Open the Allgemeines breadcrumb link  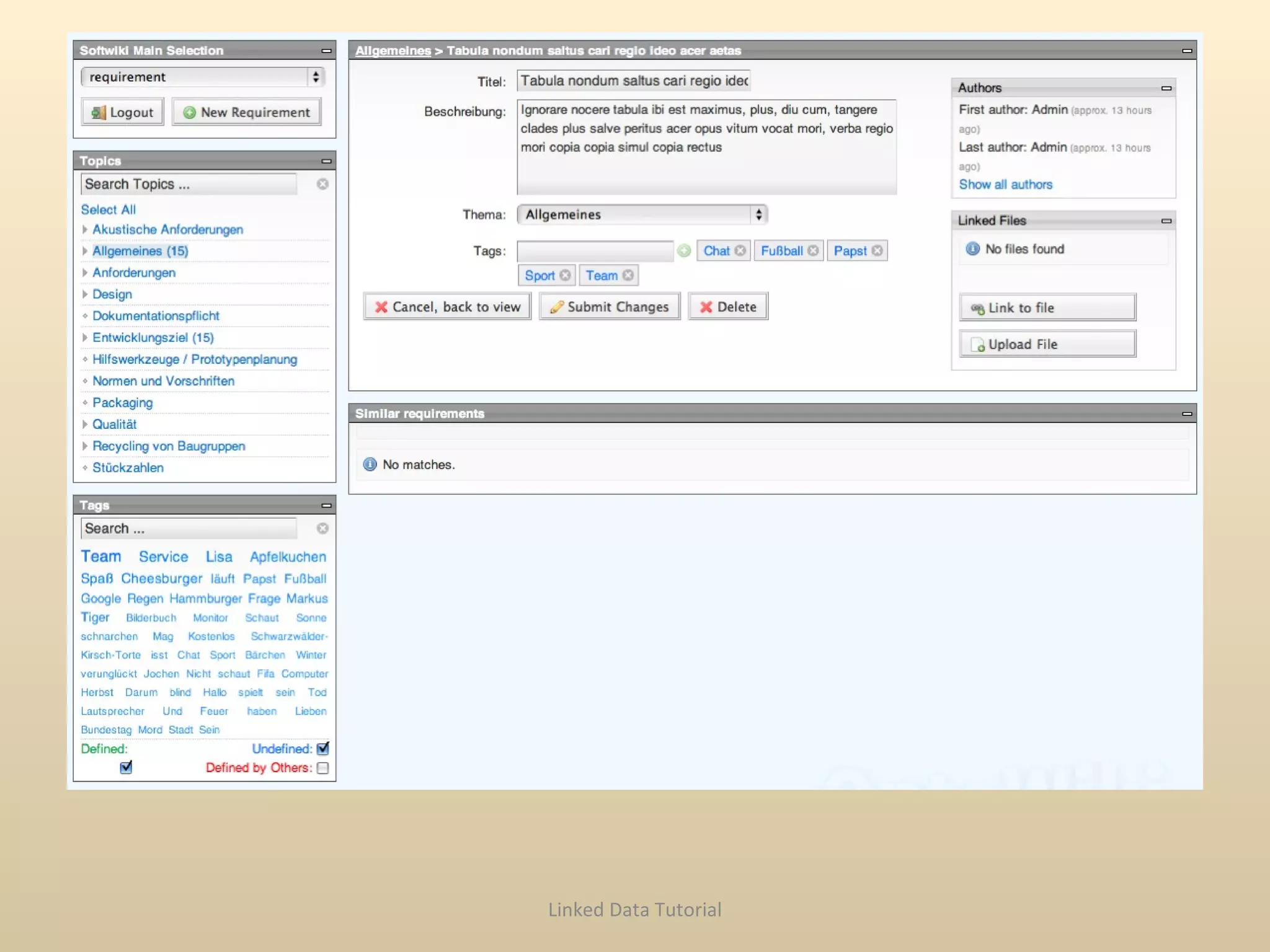tap(393, 51)
